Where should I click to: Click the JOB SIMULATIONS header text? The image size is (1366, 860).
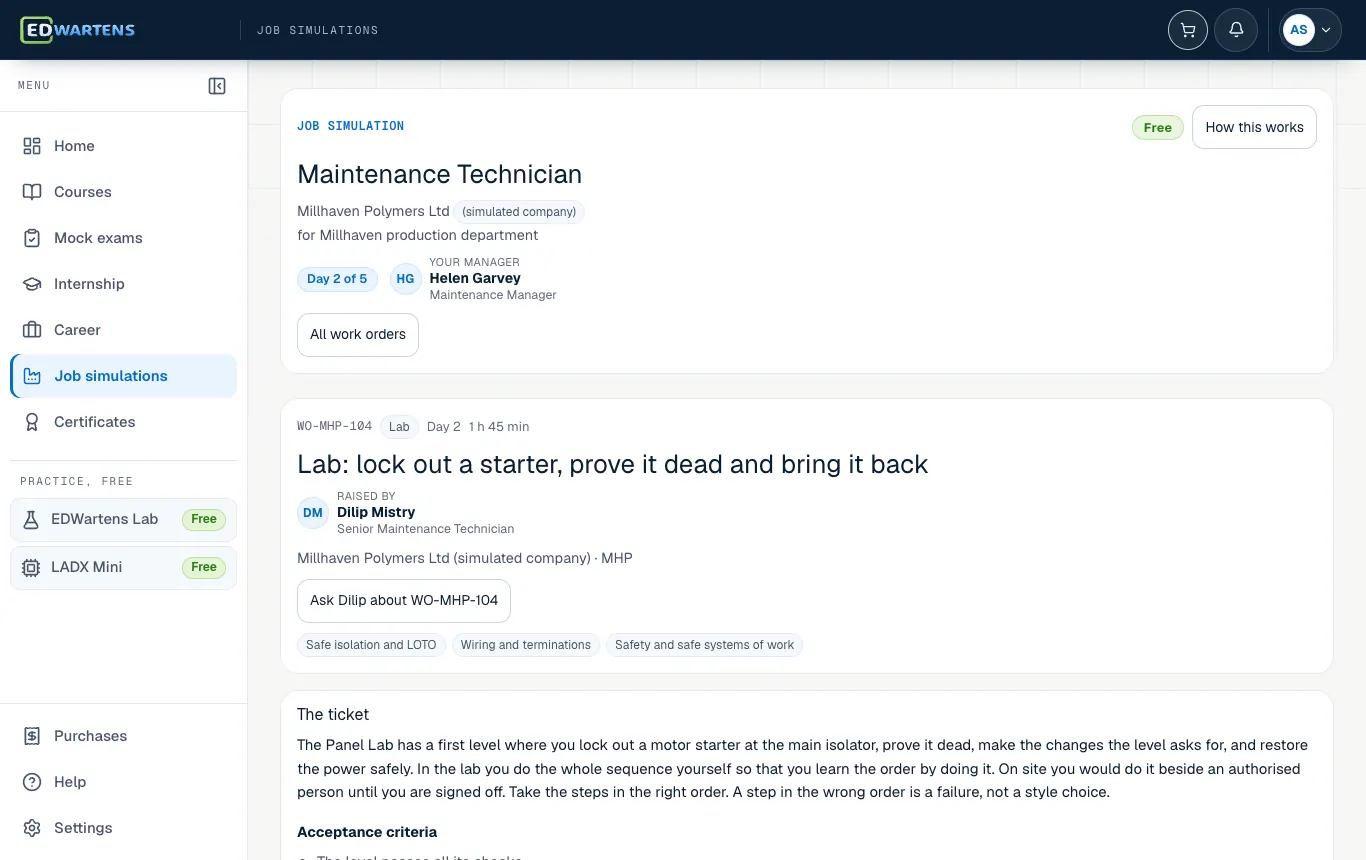tap(318, 30)
